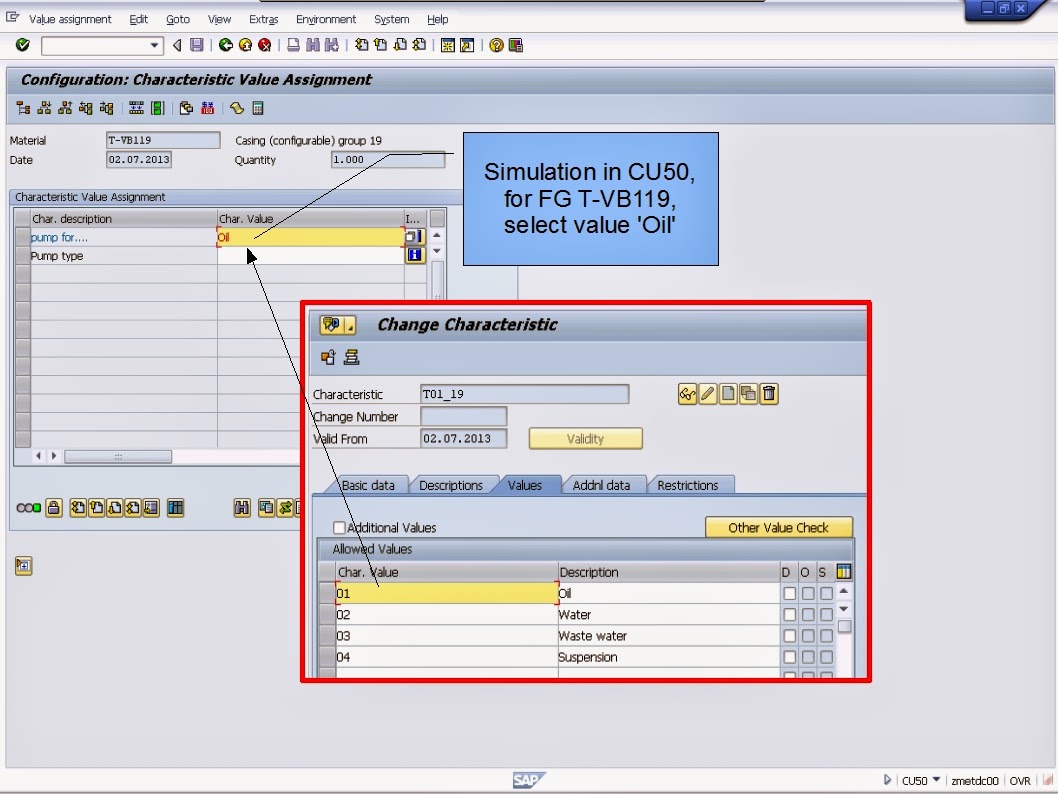Click the value help icon in pump for row
The width and height of the screenshot is (1058, 794).
point(414,237)
